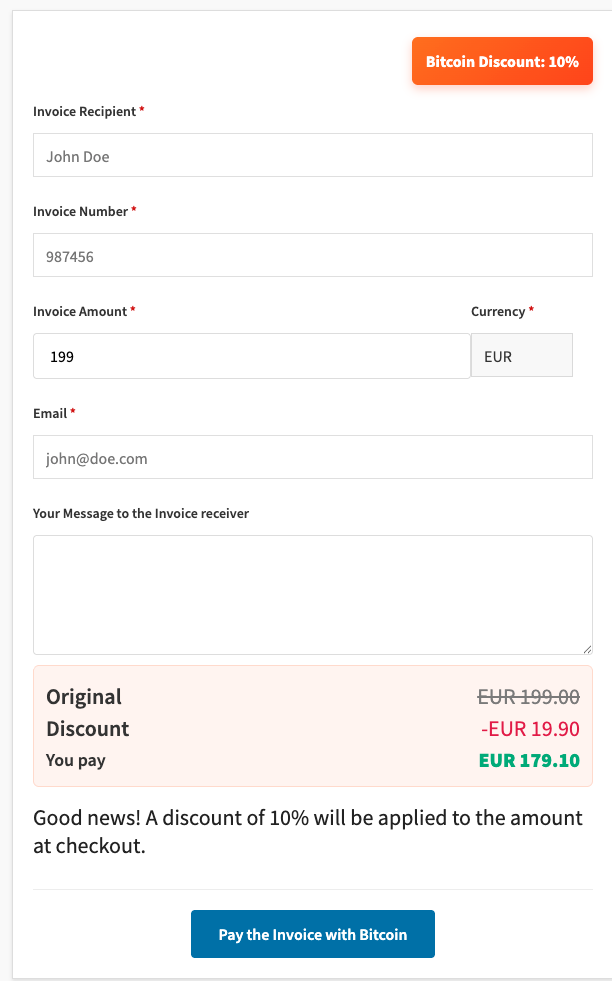The width and height of the screenshot is (612, 981).
Task: Click the Invoice Recipient label
Action: click(x=84, y=112)
